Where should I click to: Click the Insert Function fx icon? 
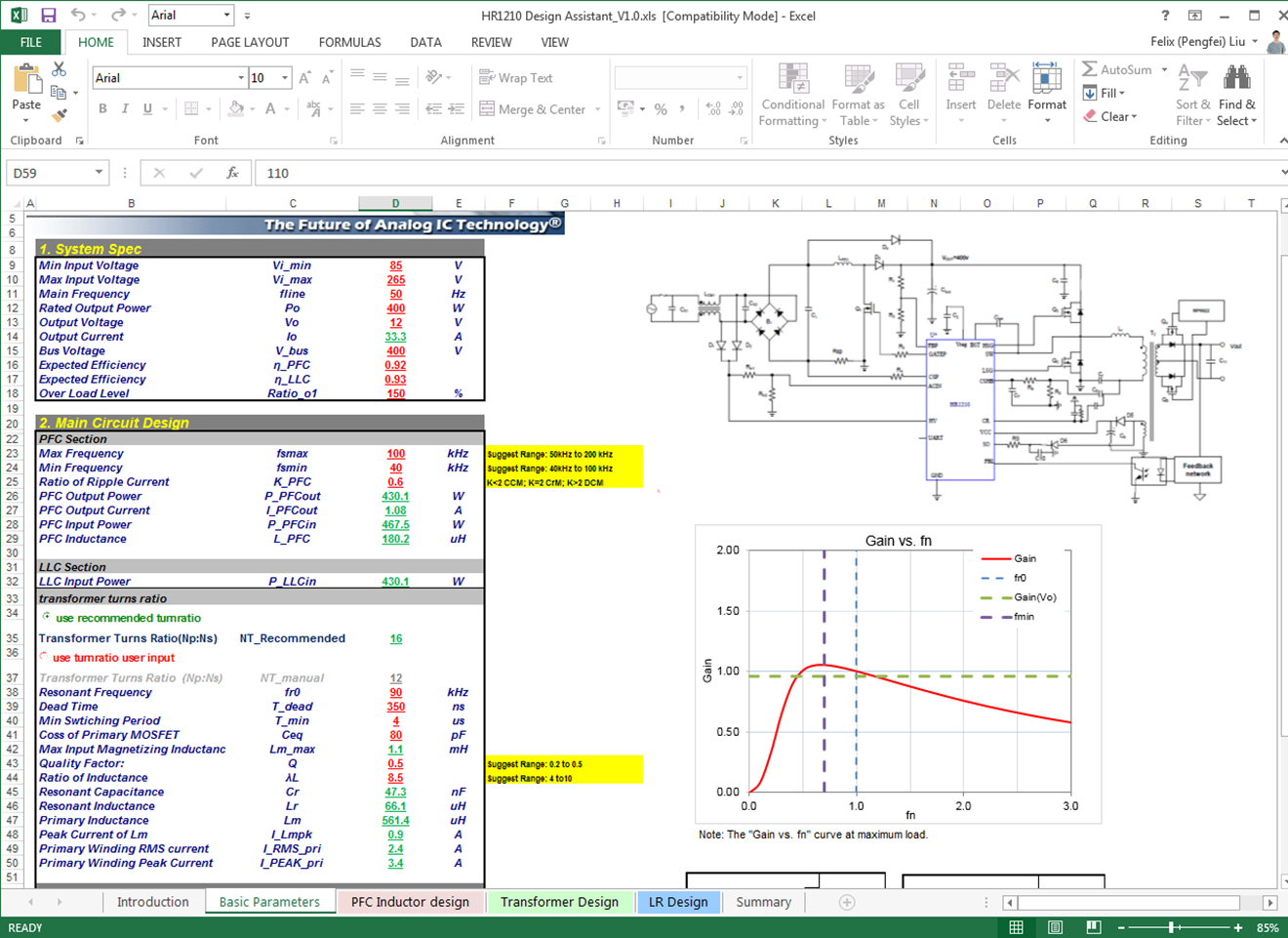point(232,173)
